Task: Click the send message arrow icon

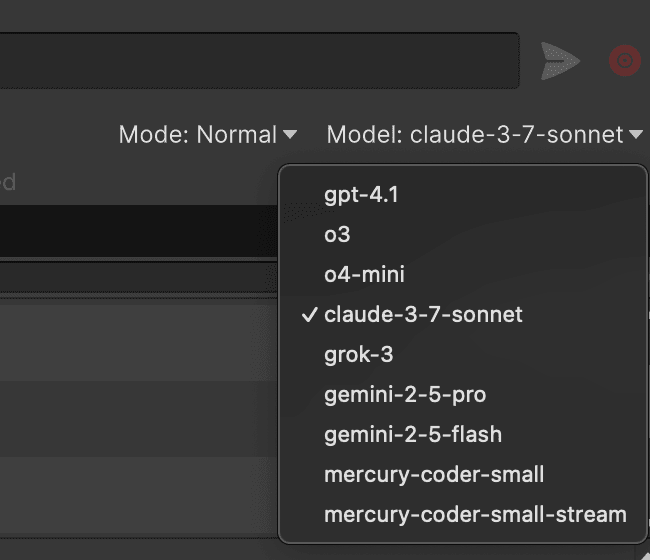Action: [560, 62]
